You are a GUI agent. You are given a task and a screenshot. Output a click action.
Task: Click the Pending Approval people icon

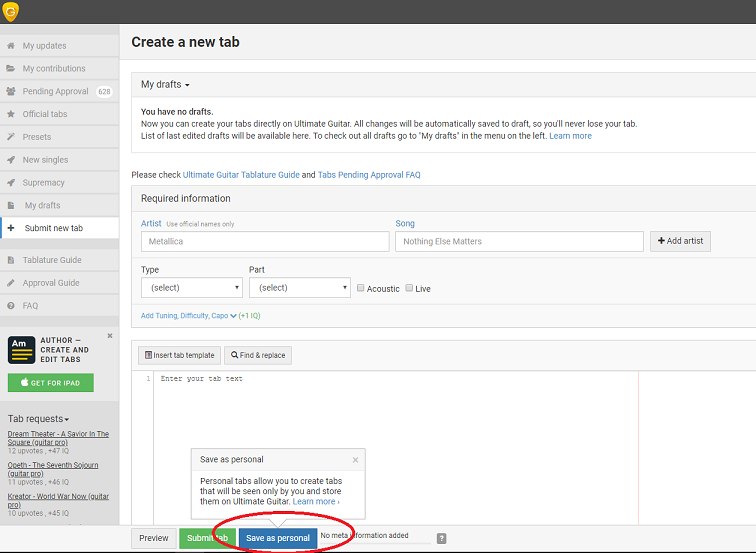click(11, 91)
